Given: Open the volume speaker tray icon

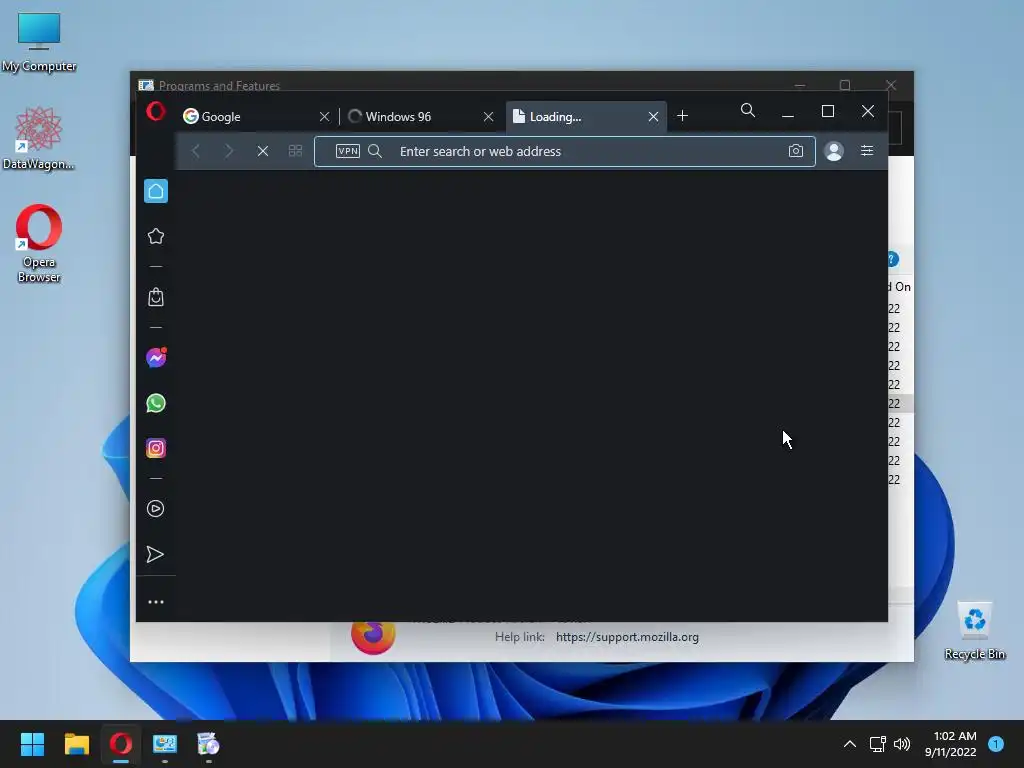Looking at the screenshot, I should tap(902, 744).
